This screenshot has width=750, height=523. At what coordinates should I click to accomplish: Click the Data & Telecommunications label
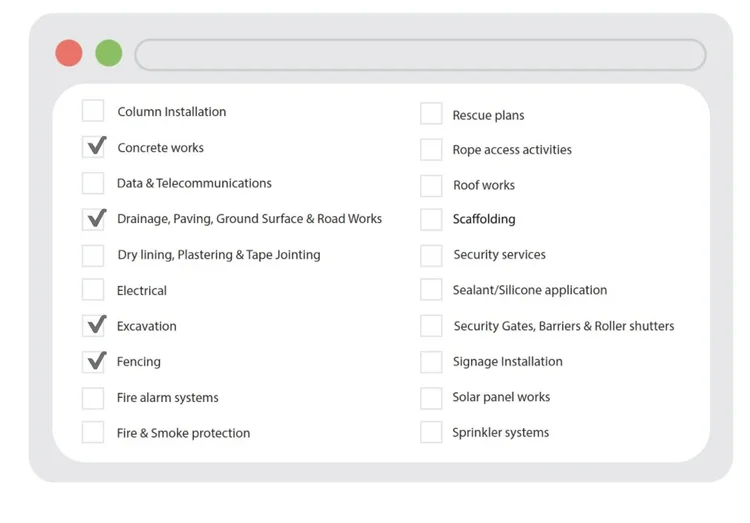tap(194, 183)
